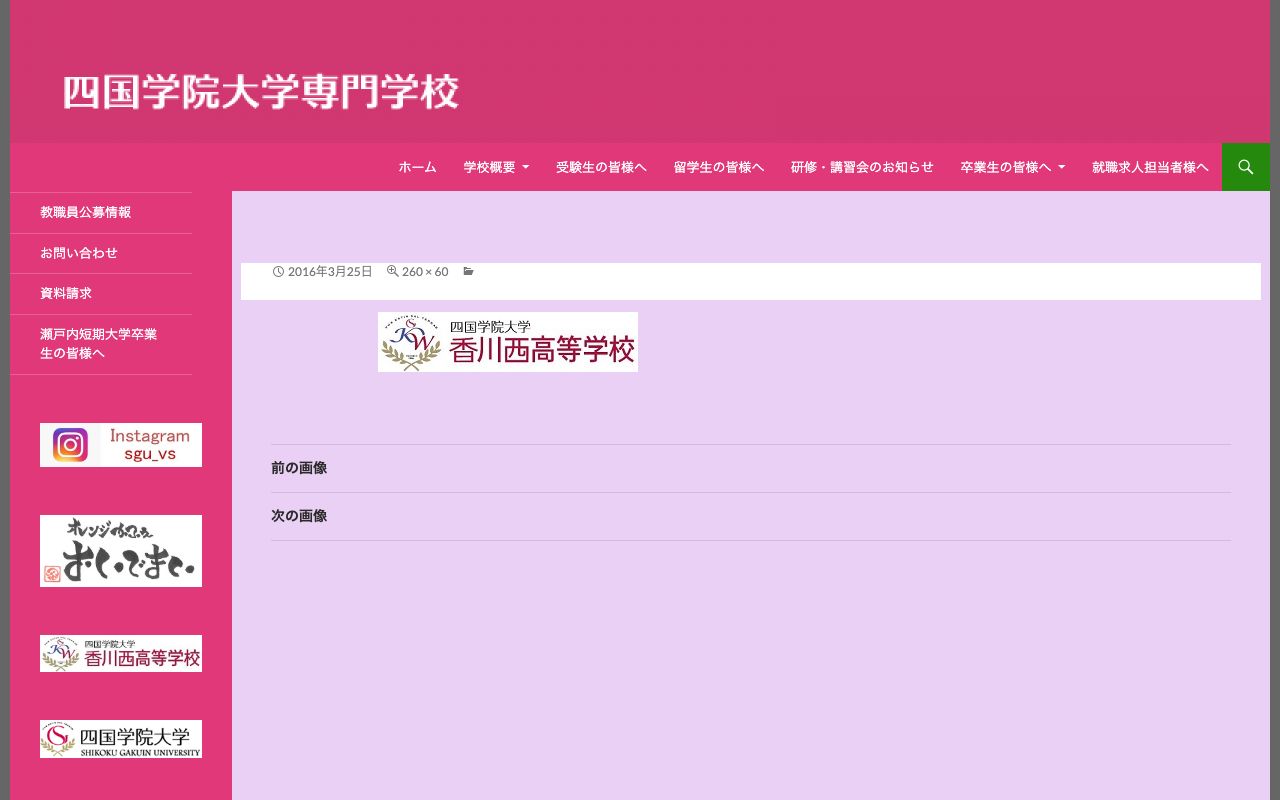Open the 留学生の皆様へ menu item

coord(719,167)
